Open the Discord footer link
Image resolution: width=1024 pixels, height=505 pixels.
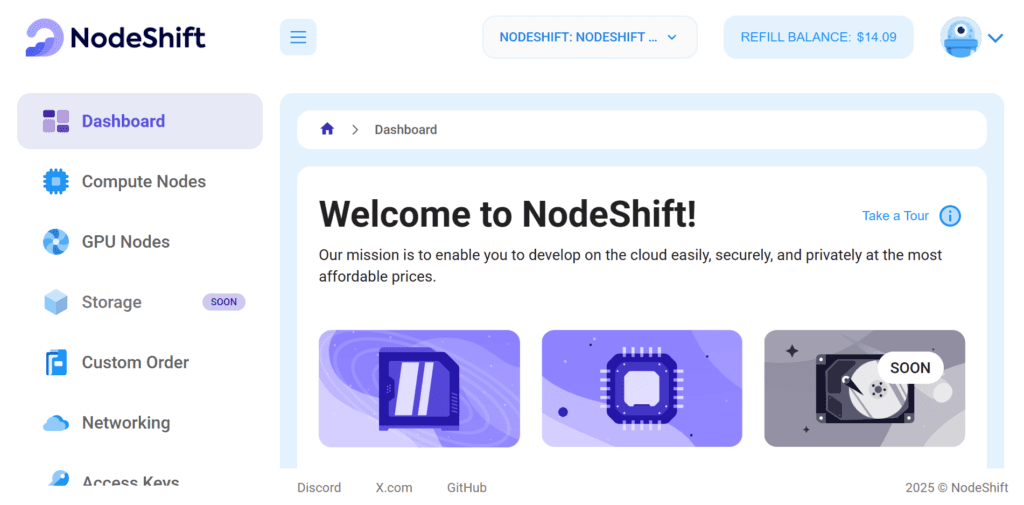(x=319, y=488)
